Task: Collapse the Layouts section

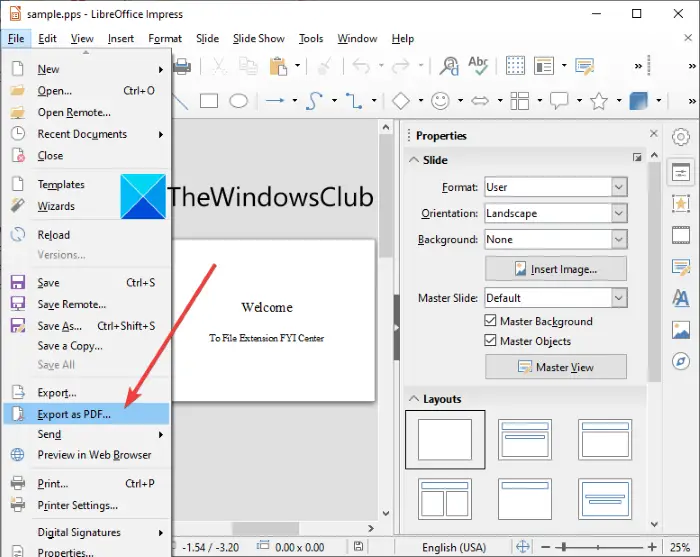Action: [x=414, y=399]
